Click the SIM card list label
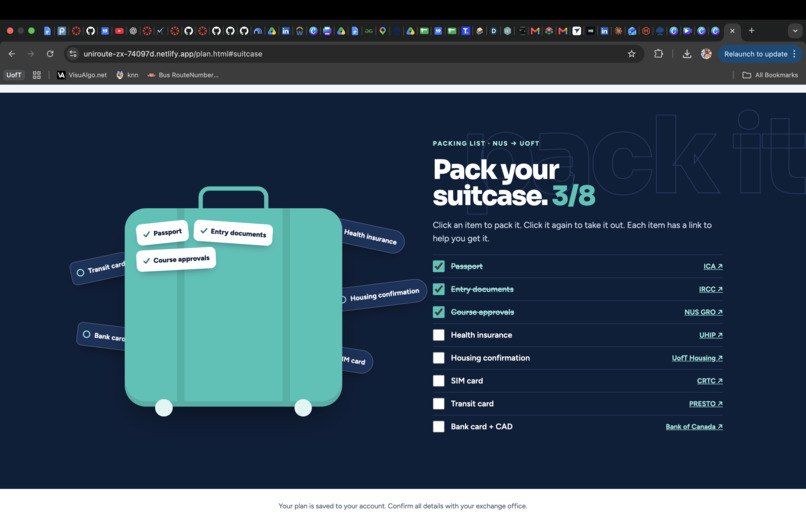This screenshot has height=523, width=806. pyautogui.click(x=467, y=381)
